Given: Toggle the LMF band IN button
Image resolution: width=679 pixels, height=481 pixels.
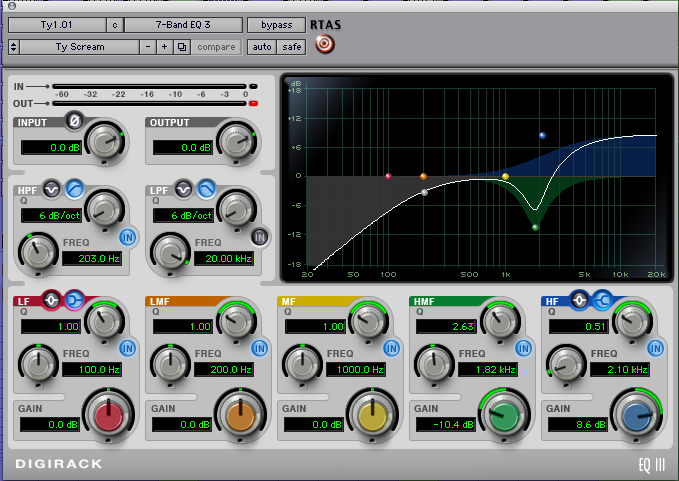Looking at the screenshot, I should coord(259,348).
